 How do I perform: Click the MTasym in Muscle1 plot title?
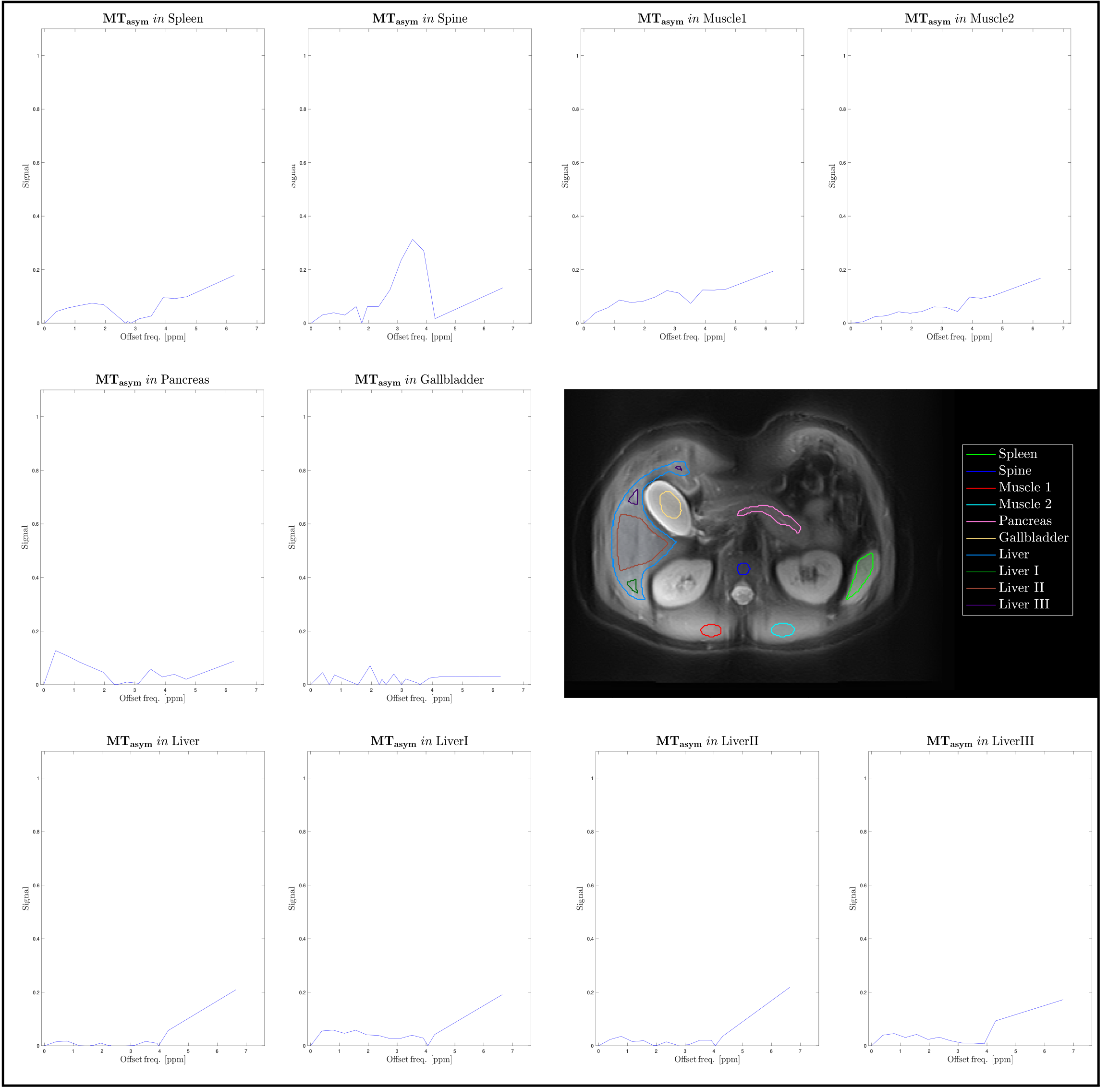692,19
